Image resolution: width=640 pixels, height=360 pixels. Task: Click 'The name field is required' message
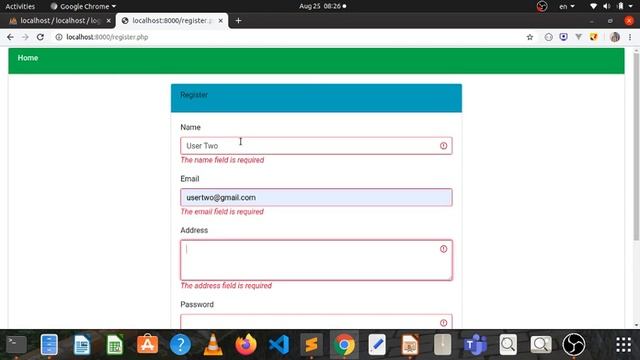tap(222, 160)
